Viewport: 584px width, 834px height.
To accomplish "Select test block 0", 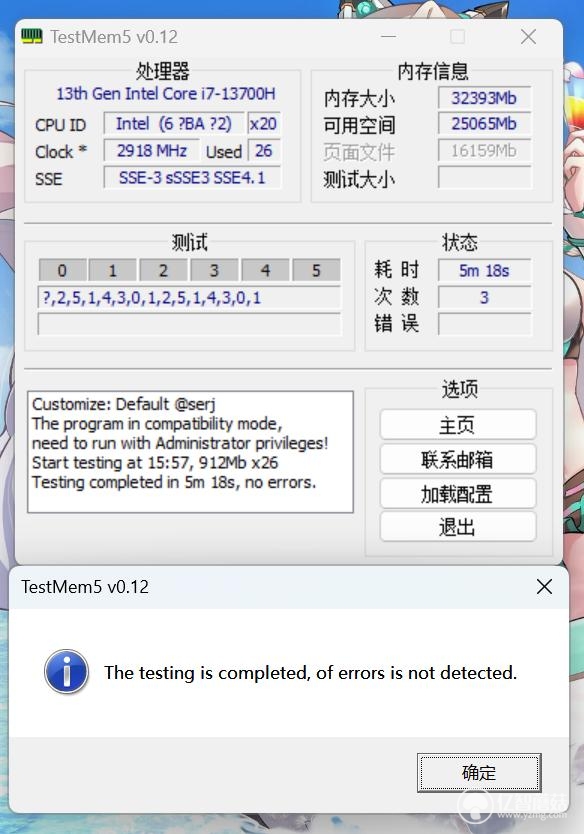I will pyautogui.click(x=62, y=270).
